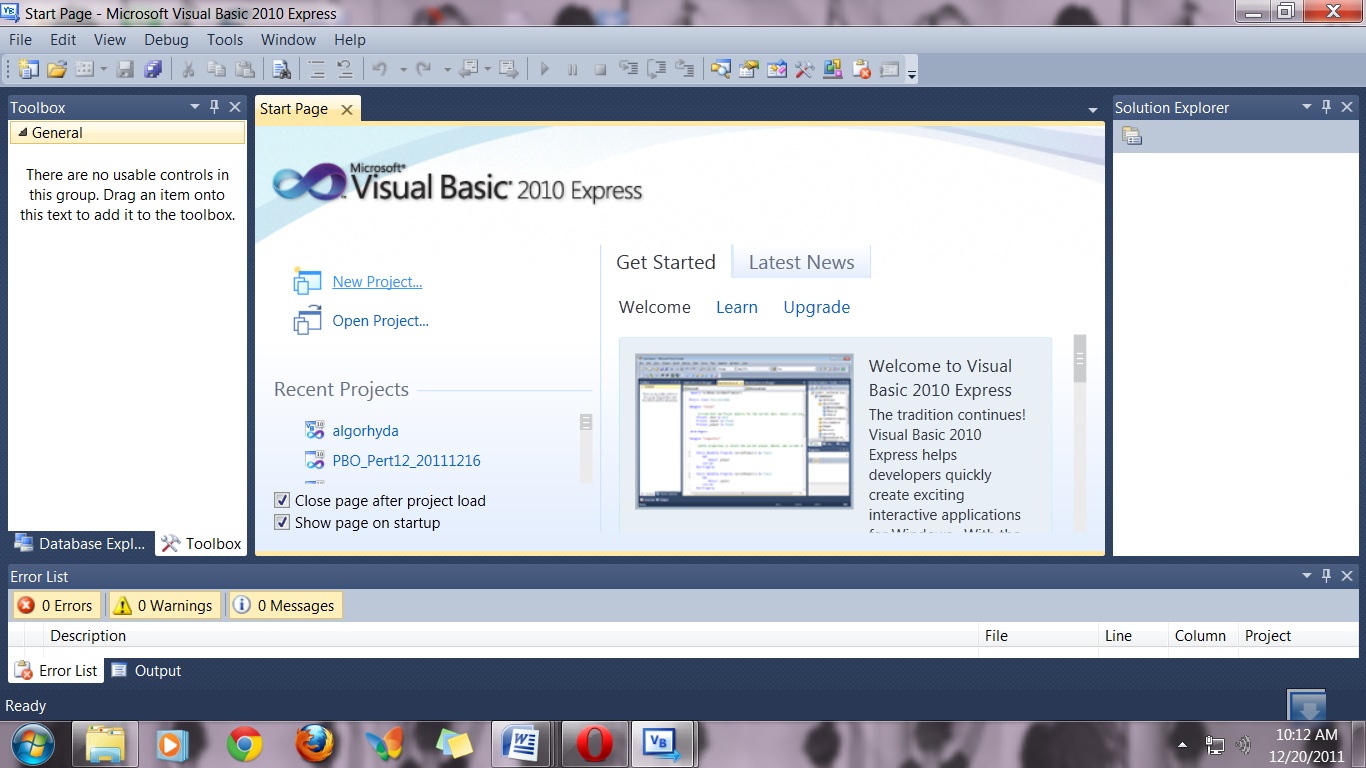Open Error List window position dropdown arrow

[x=1307, y=576]
